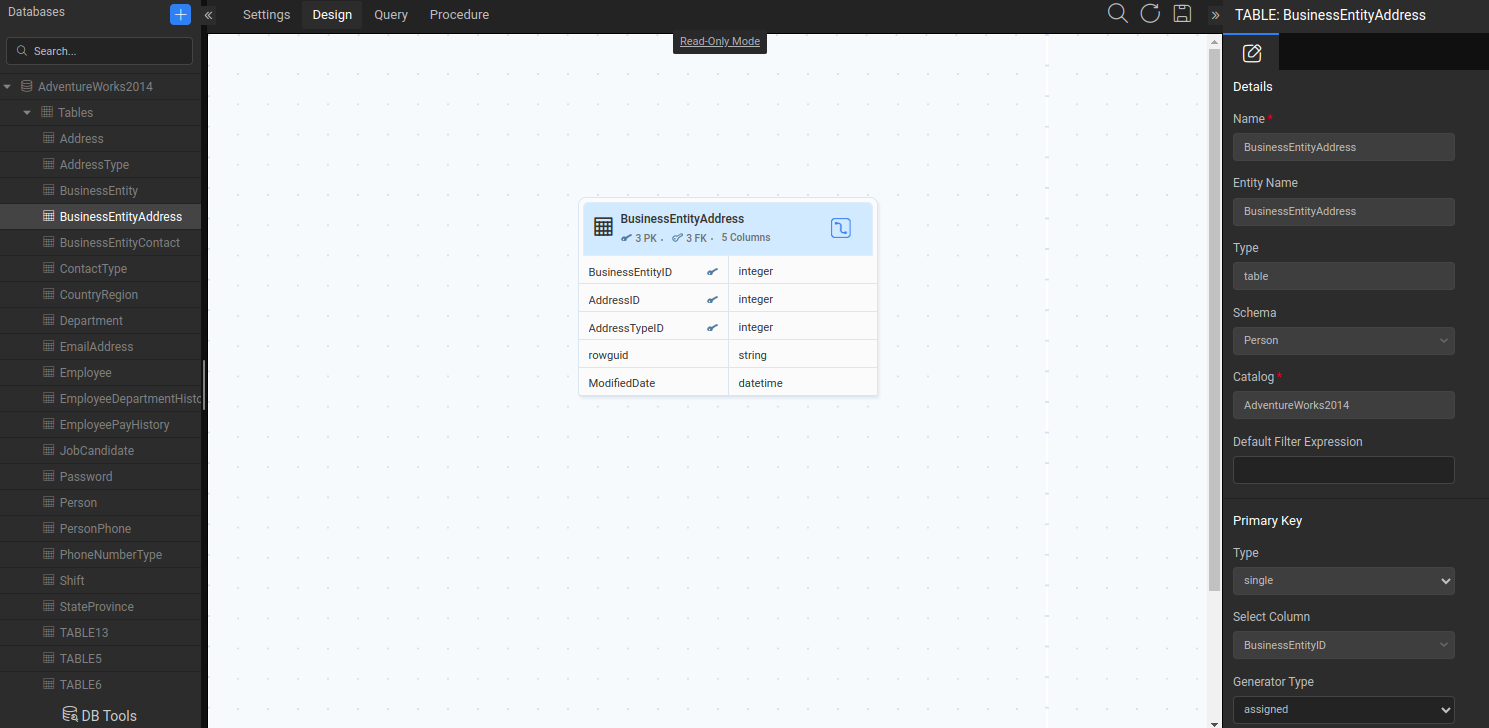
Task: Click the save icon in the top toolbar
Action: [1182, 14]
